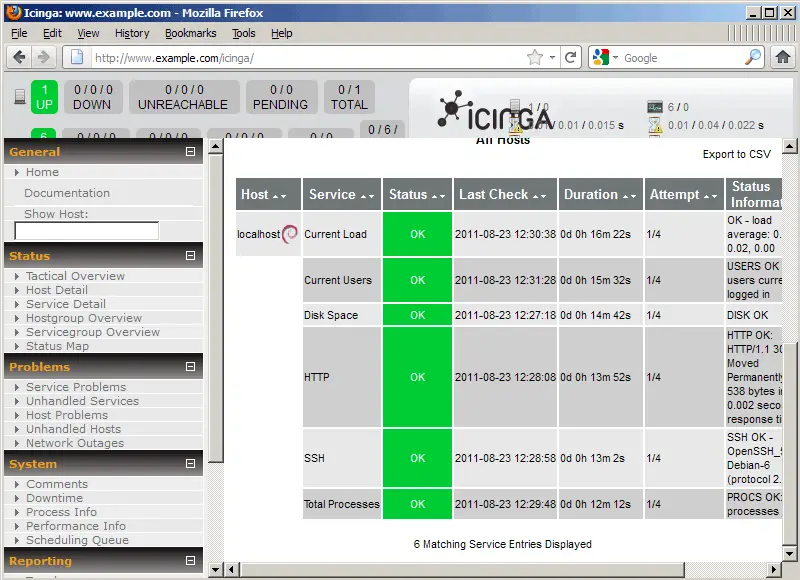Click main content scrollbar up arrow

pyautogui.click(x=789, y=147)
